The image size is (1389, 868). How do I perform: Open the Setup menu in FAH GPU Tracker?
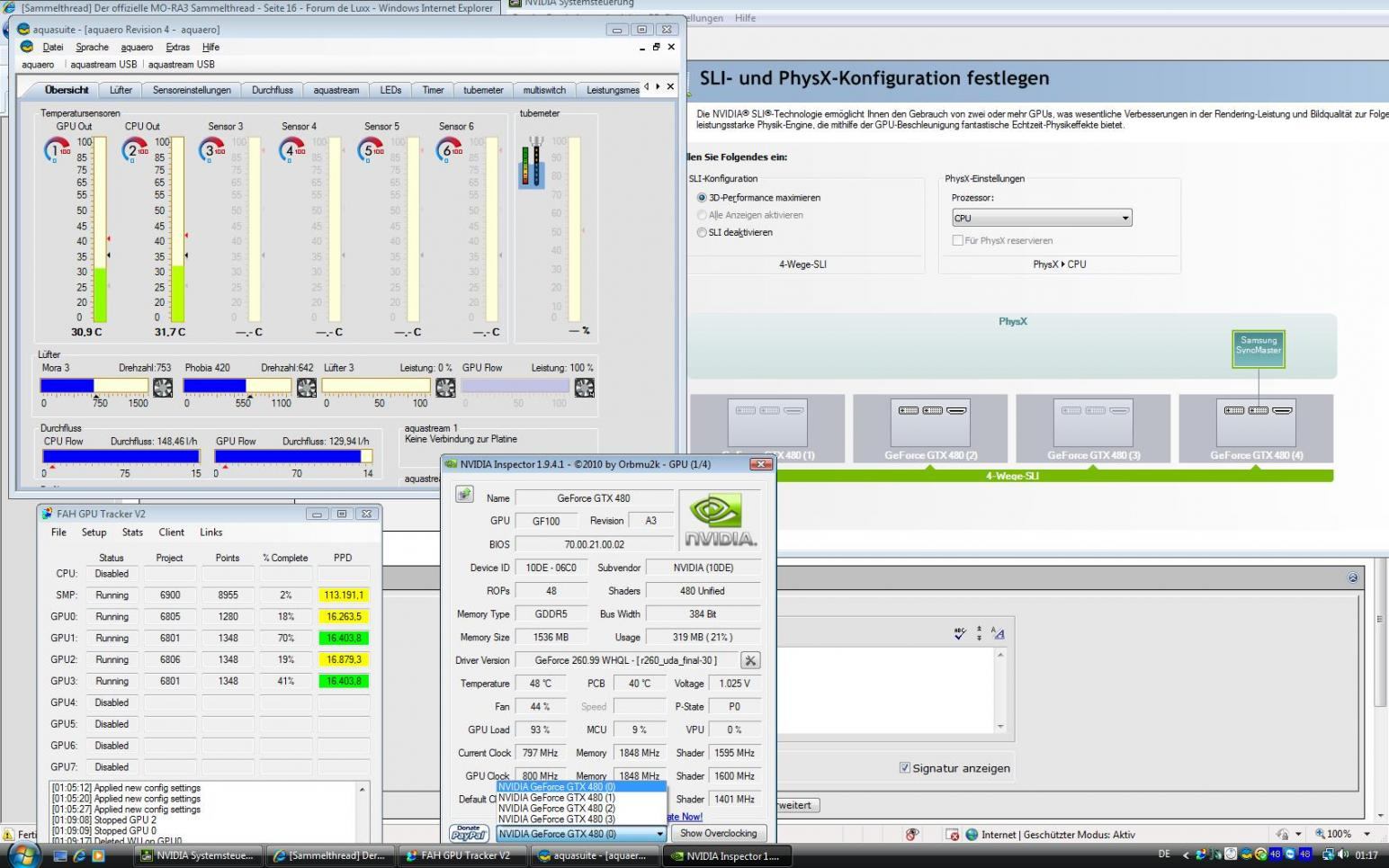click(94, 532)
